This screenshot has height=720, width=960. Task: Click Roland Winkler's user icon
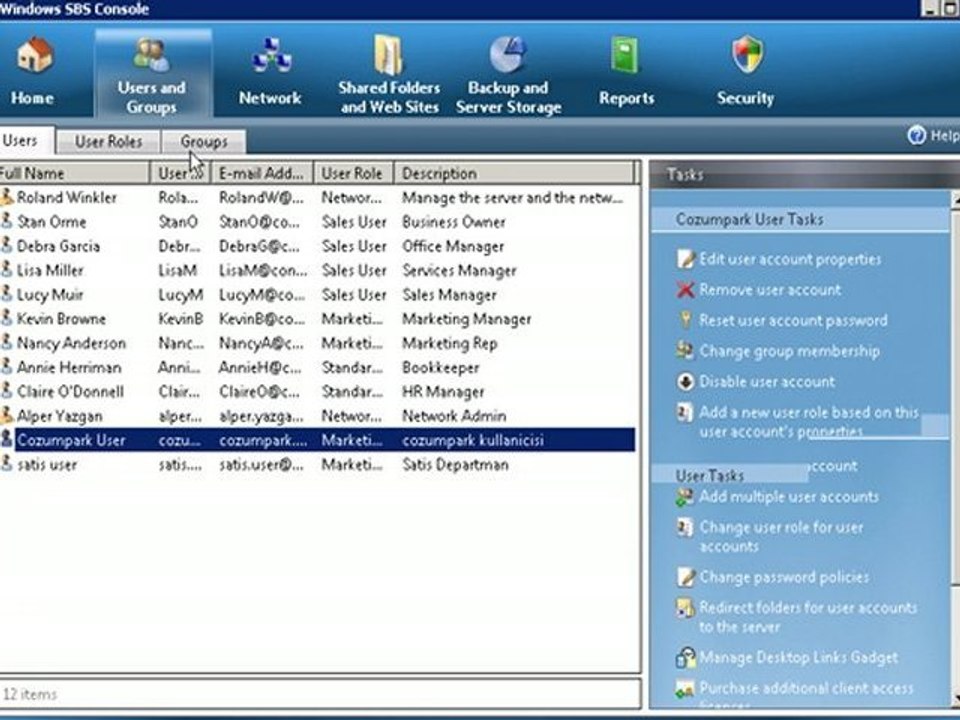6,197
